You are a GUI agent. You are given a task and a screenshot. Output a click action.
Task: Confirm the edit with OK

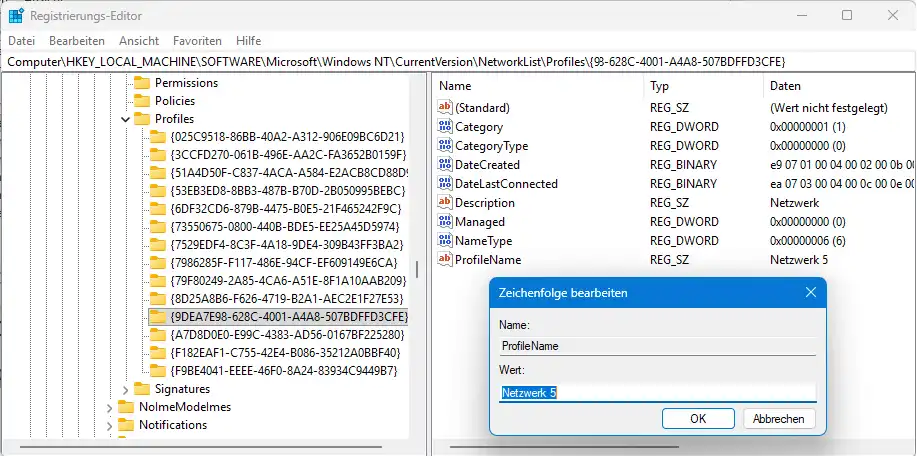pyautogui.click(x=698, y=419)
